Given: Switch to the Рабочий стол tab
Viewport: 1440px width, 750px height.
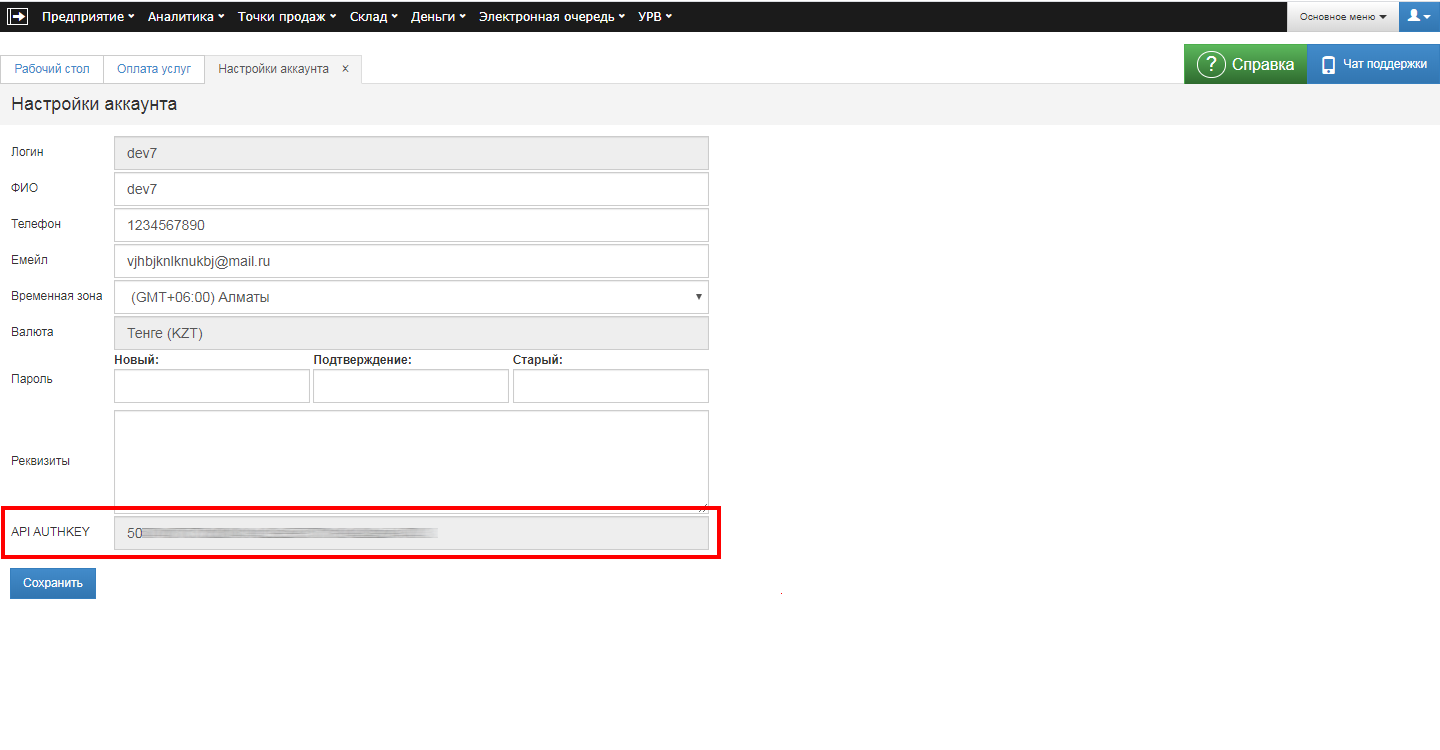Looking at the screenshot, I should [x=52, y=69].
